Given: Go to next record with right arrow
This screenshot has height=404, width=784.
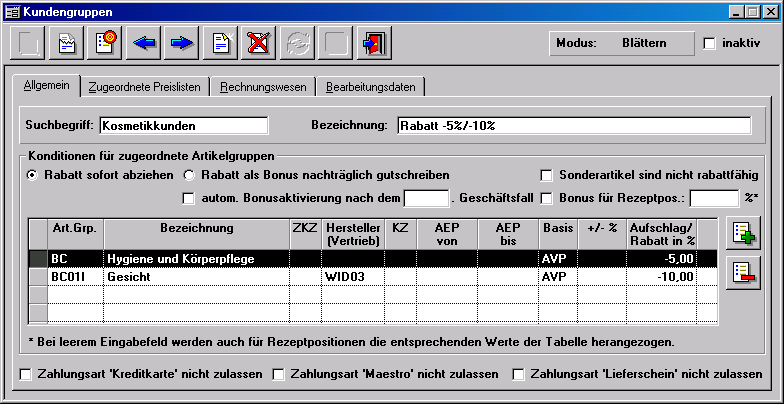Looking at the screenshot, I should [182, 43].
